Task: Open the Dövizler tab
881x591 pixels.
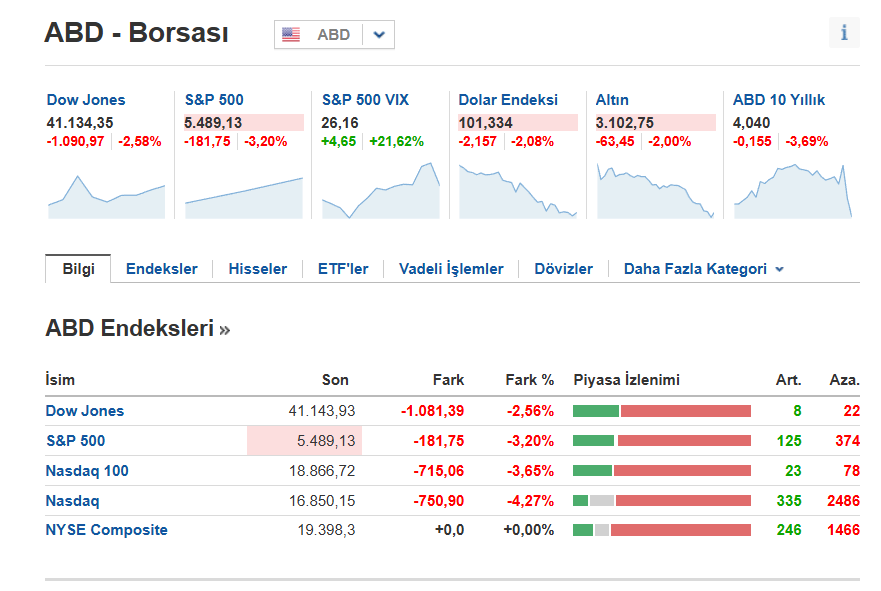Action: tap(563, 269)
